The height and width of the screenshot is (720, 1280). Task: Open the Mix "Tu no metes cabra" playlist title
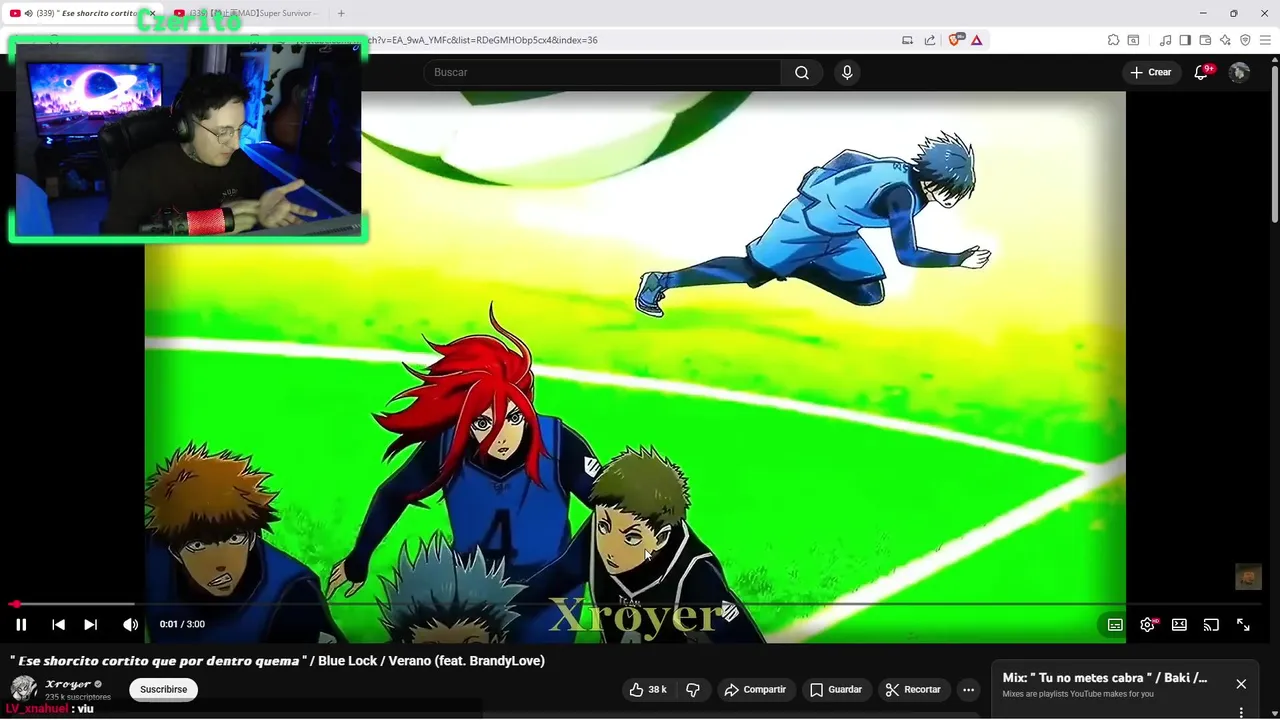point(1104,677)
